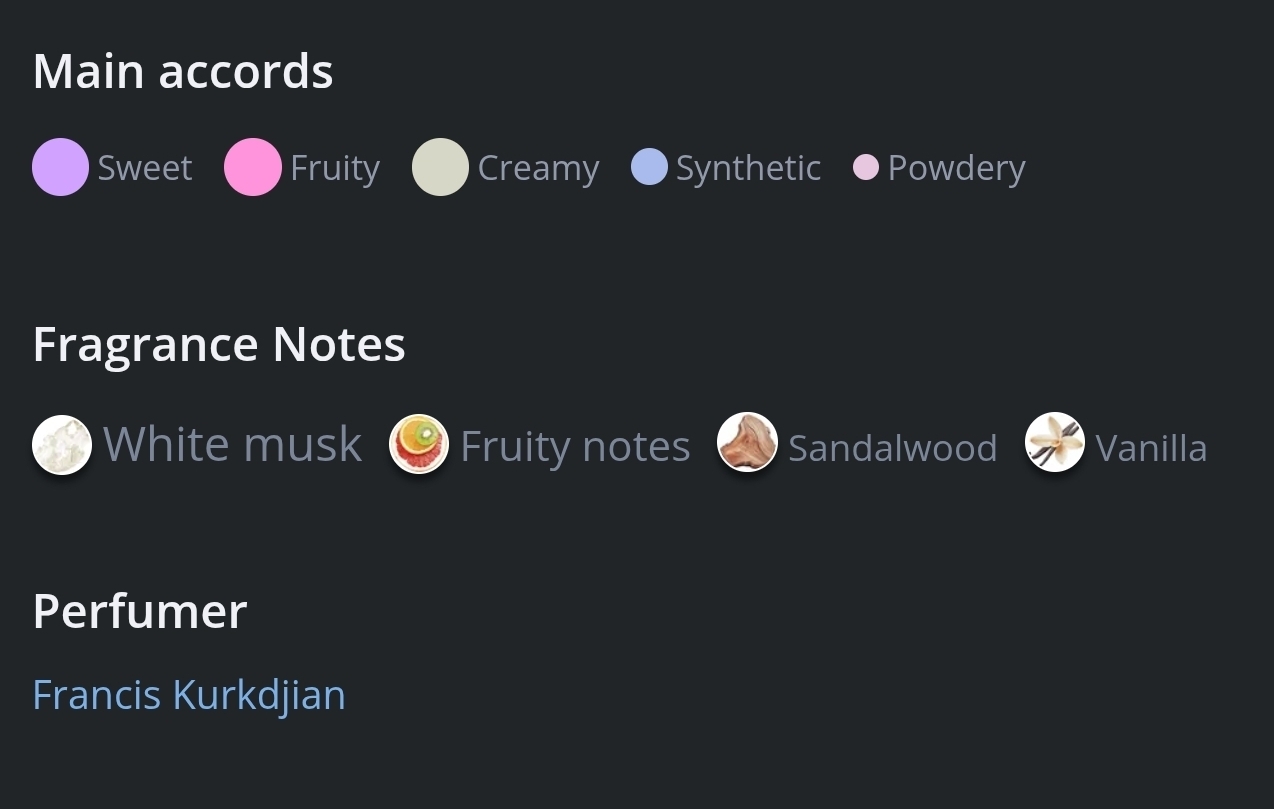This screenshot has height=809, width=1274.
Task: Select the purple Sweet accord circle
Action: [61, 167]
